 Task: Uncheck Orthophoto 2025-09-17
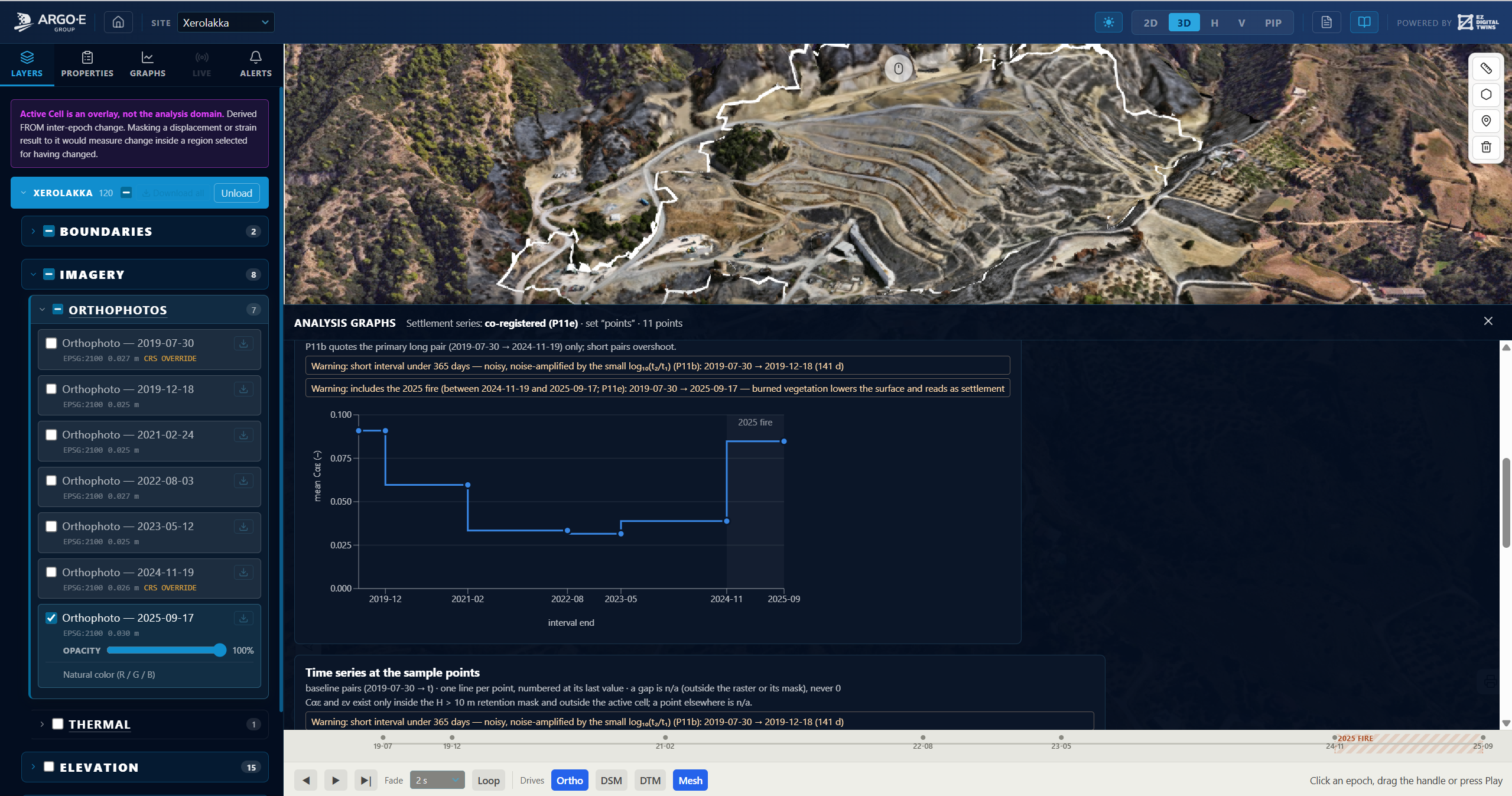click(x=51, y=618)
